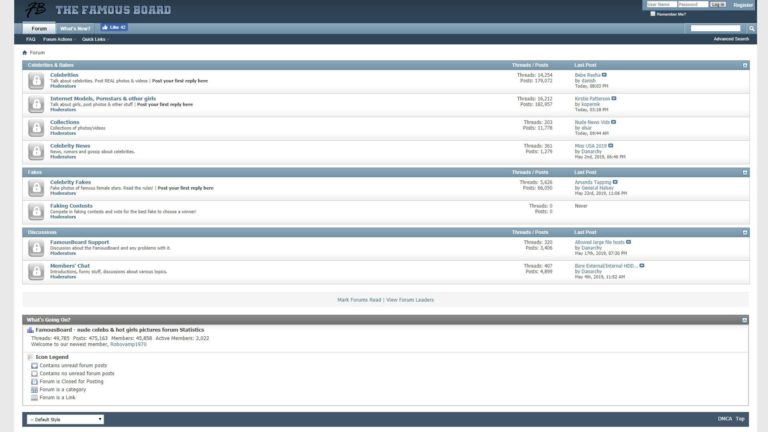Collapse the What's Going On box

[745, 320]
